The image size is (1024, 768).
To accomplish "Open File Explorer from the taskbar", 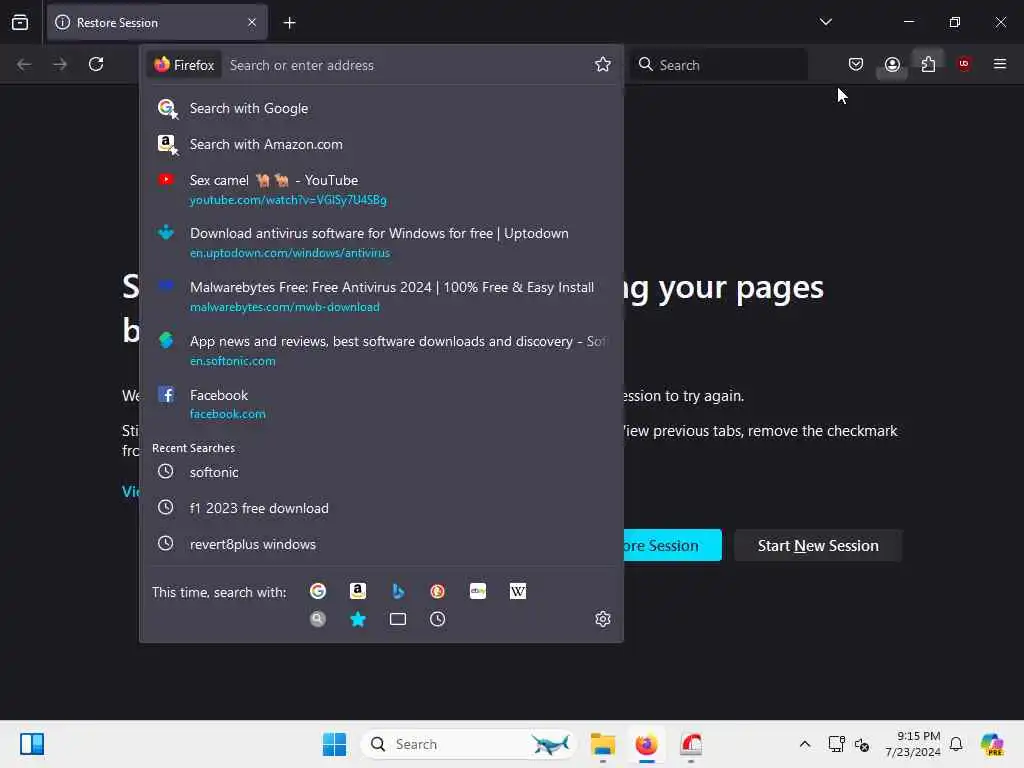I will (602, 744).
